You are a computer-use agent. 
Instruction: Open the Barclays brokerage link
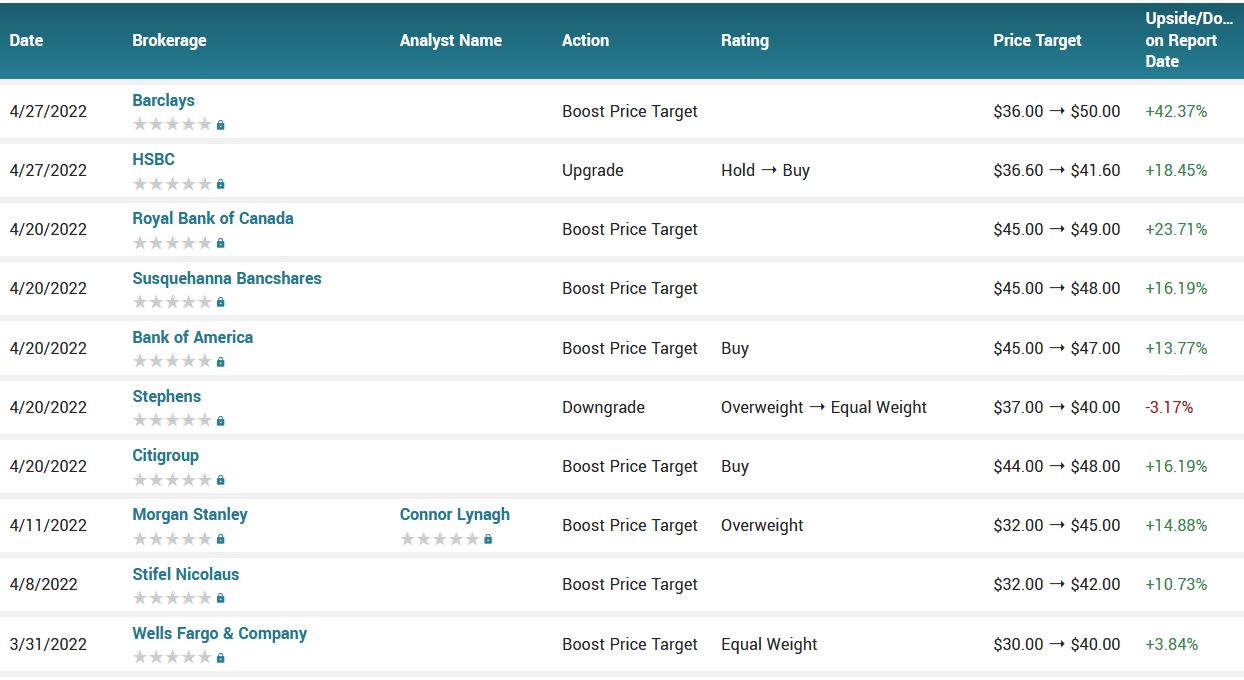(x=163, y=100)
